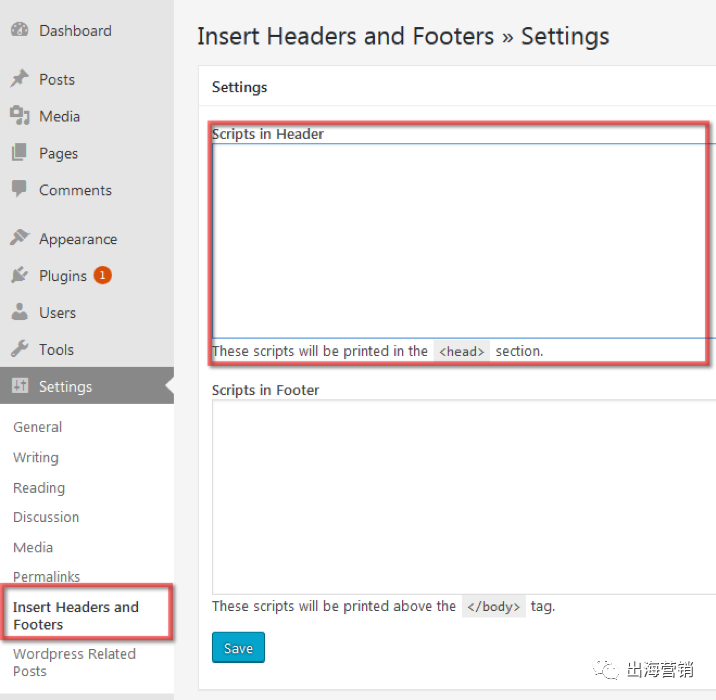Click the Posts pushpin icon
This screenshot has height=700, width=716.
20,79
